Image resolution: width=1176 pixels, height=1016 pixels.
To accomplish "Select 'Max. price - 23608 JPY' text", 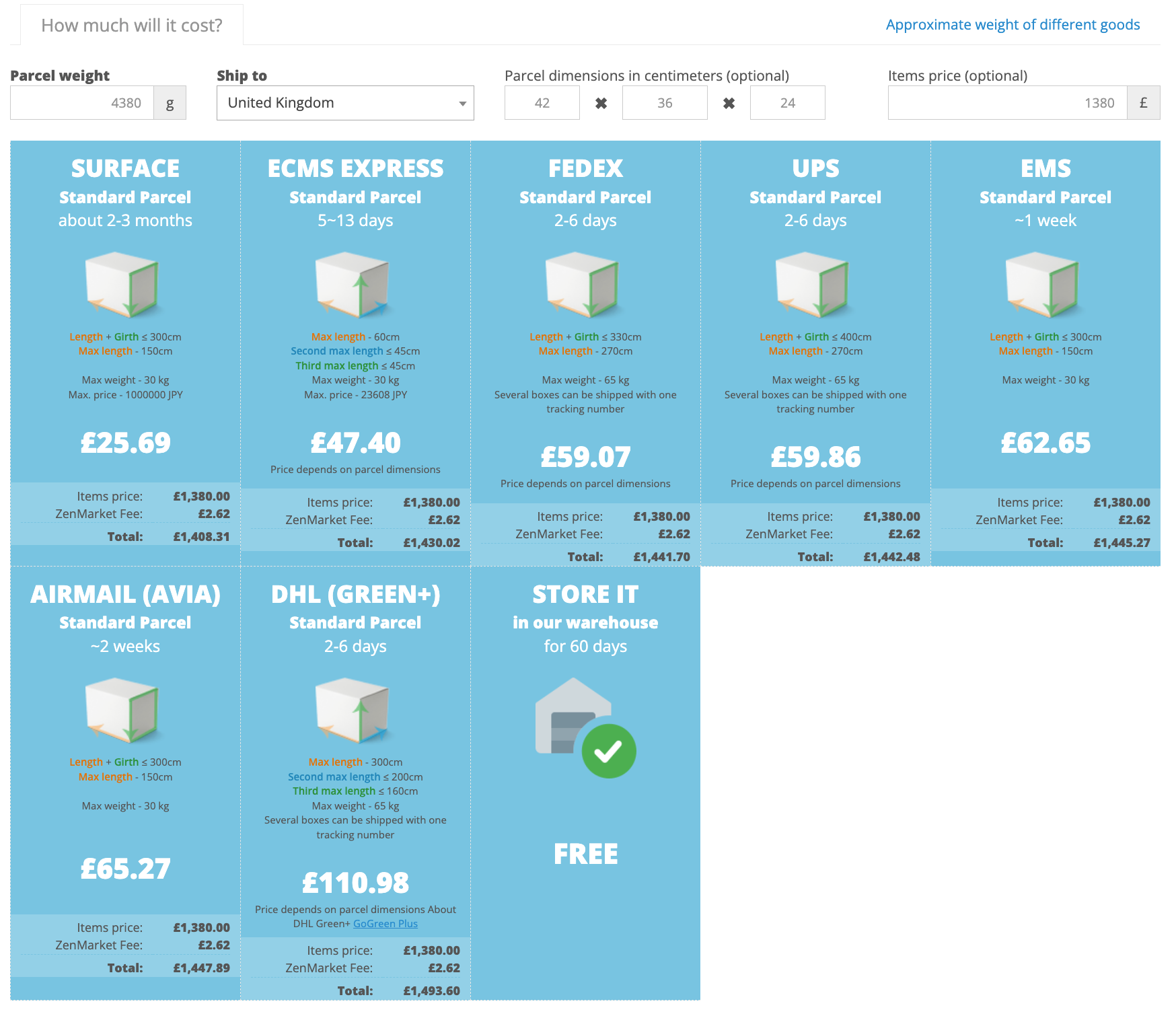I will pos(356,395).
